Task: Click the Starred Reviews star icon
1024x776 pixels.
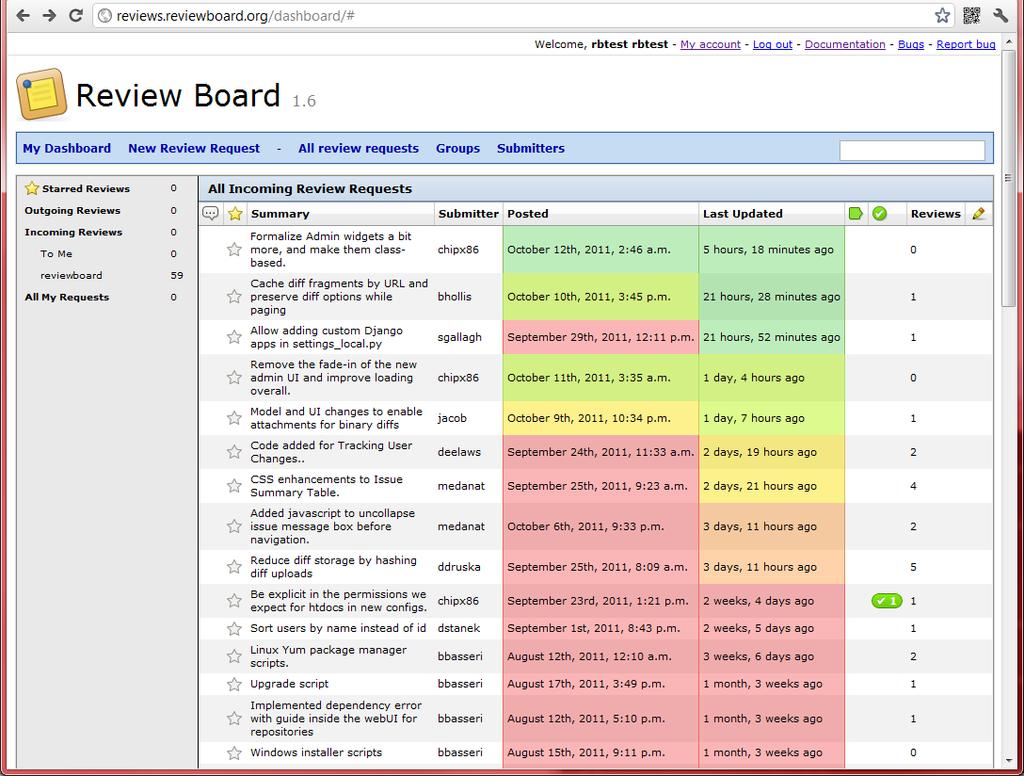Action: (31, 188)
